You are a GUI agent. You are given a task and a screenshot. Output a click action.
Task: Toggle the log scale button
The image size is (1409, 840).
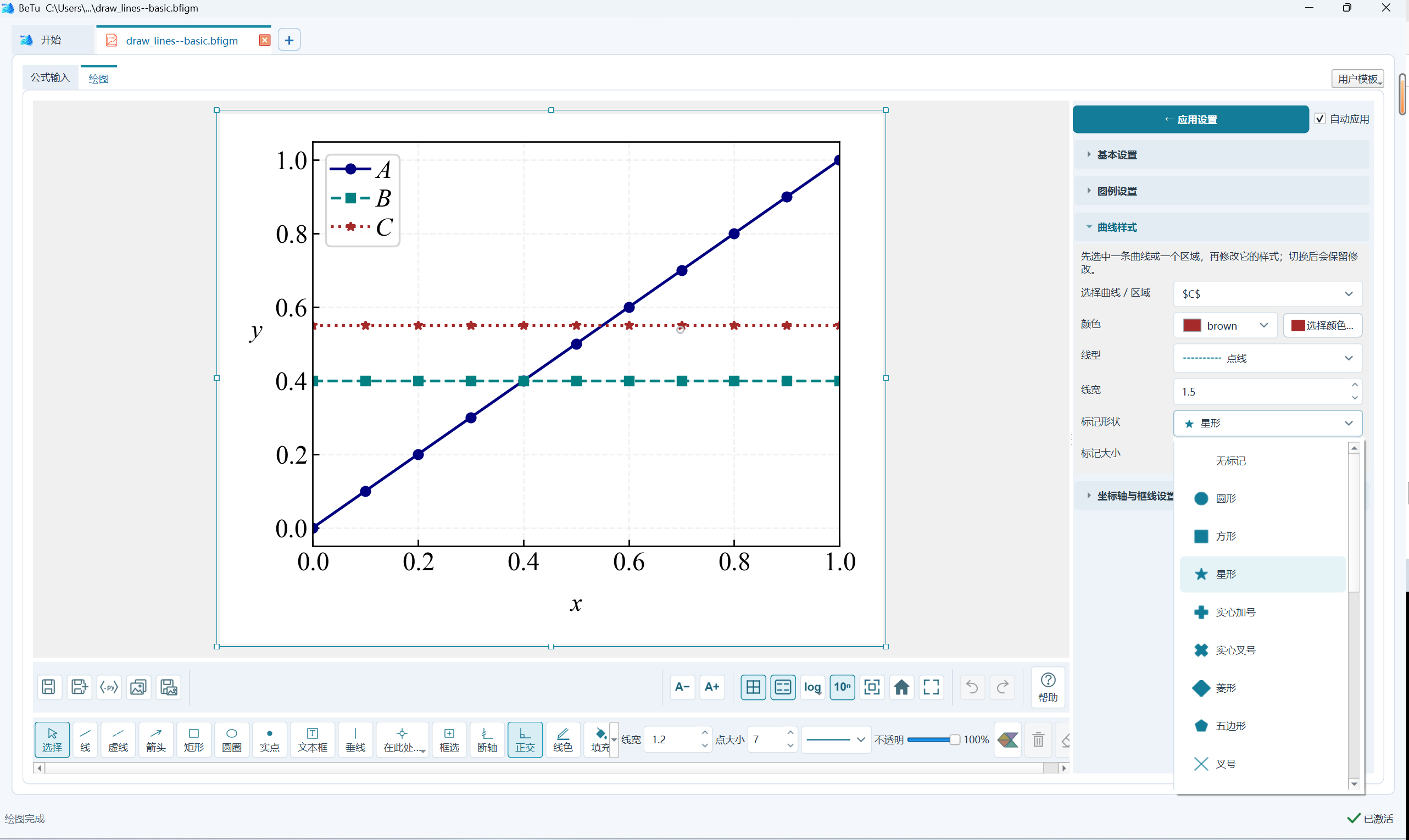pyautogui.click(x=812, y=687)
